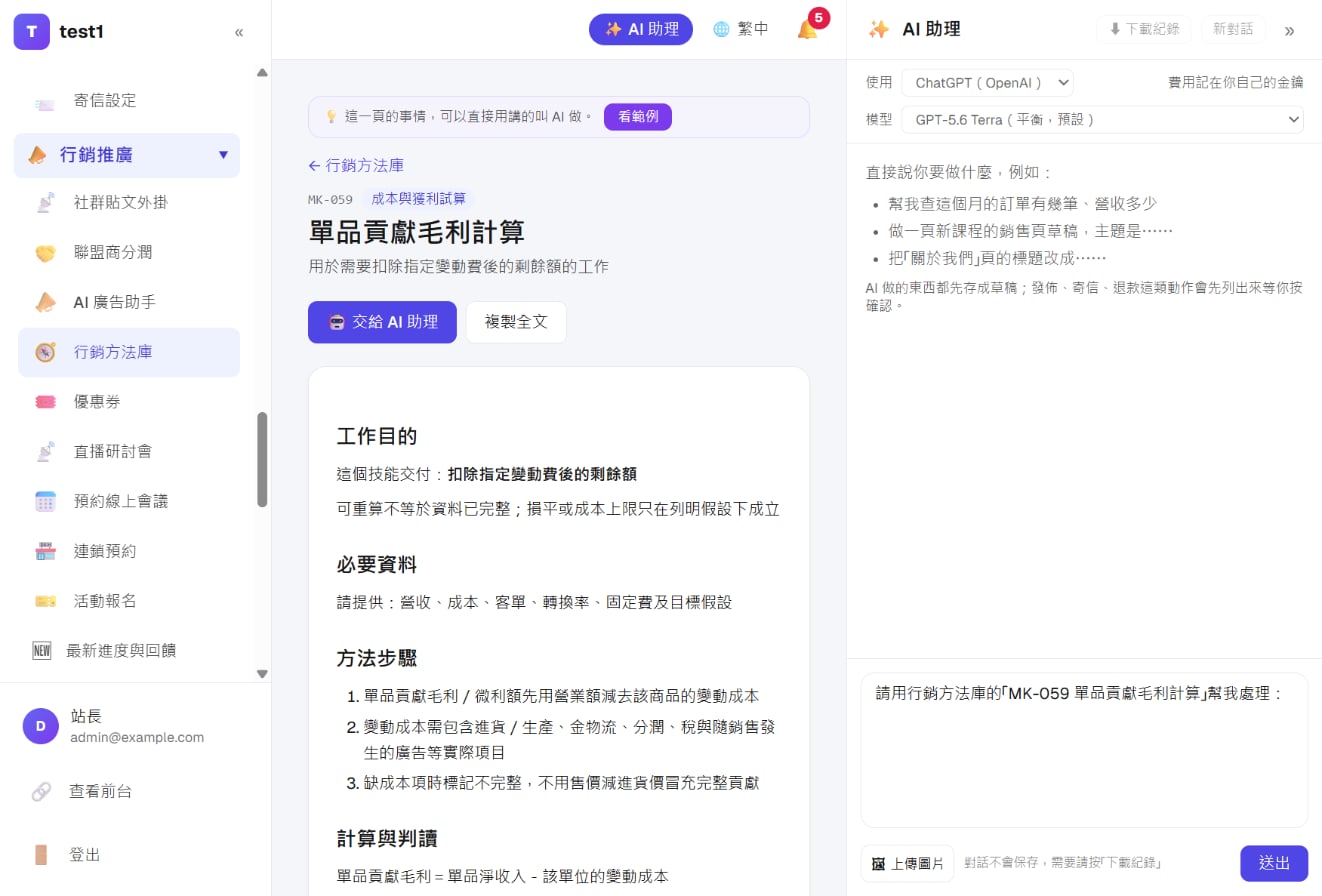Click the T workspace logo icon
1322x896 pixels.
pos(31,32)
